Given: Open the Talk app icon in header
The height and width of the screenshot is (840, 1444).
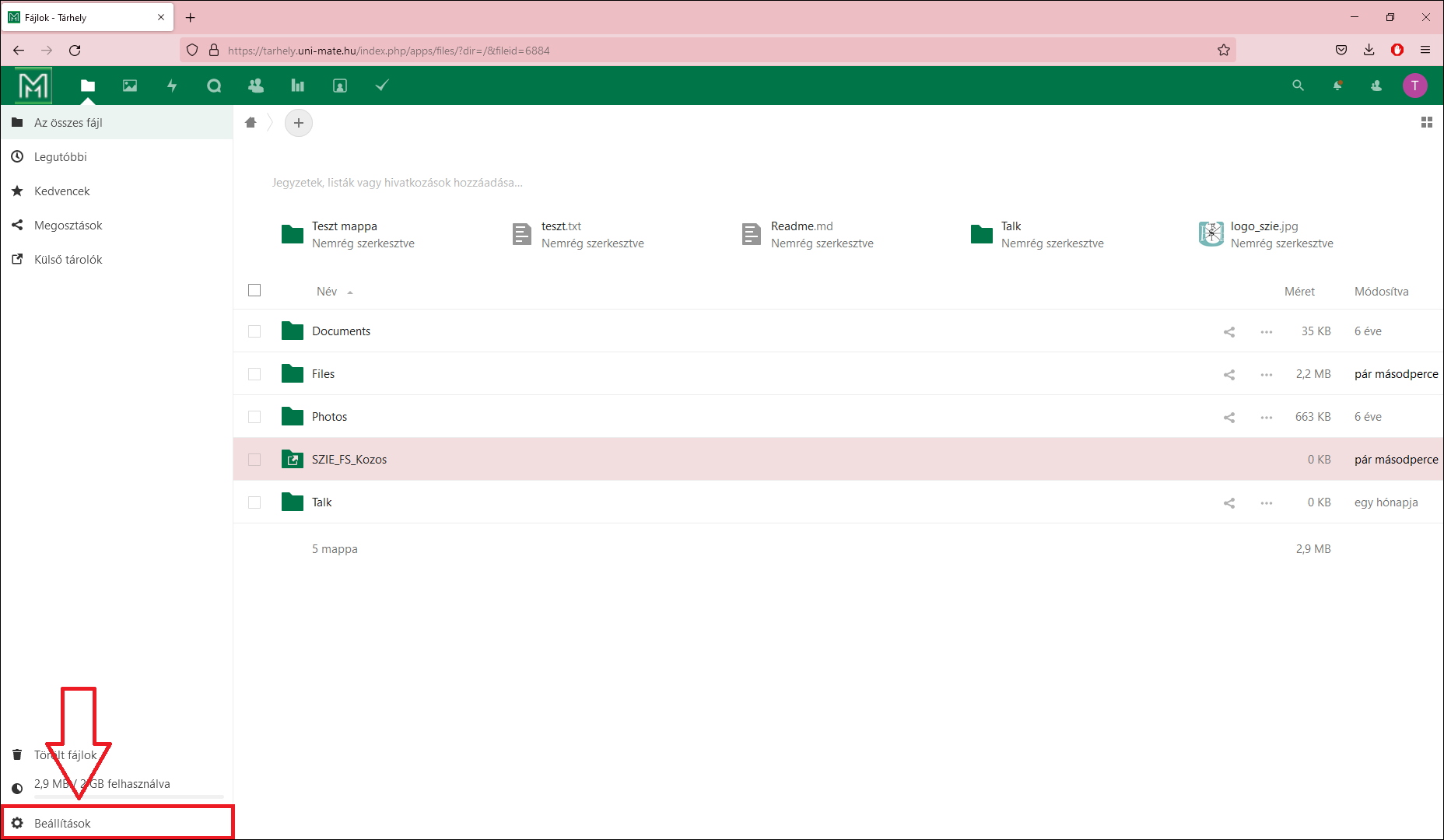Looking at the screenshot, I should click(214, 86).
